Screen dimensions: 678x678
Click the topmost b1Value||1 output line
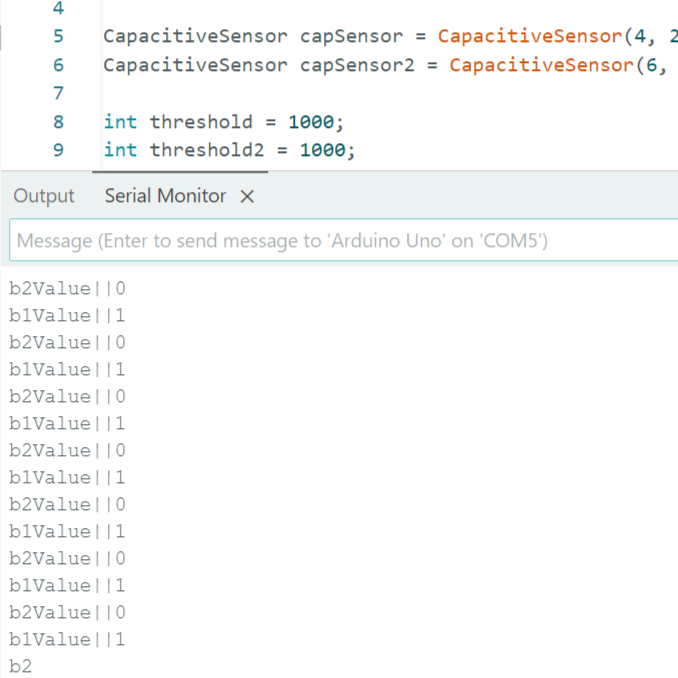click(67, 316)
